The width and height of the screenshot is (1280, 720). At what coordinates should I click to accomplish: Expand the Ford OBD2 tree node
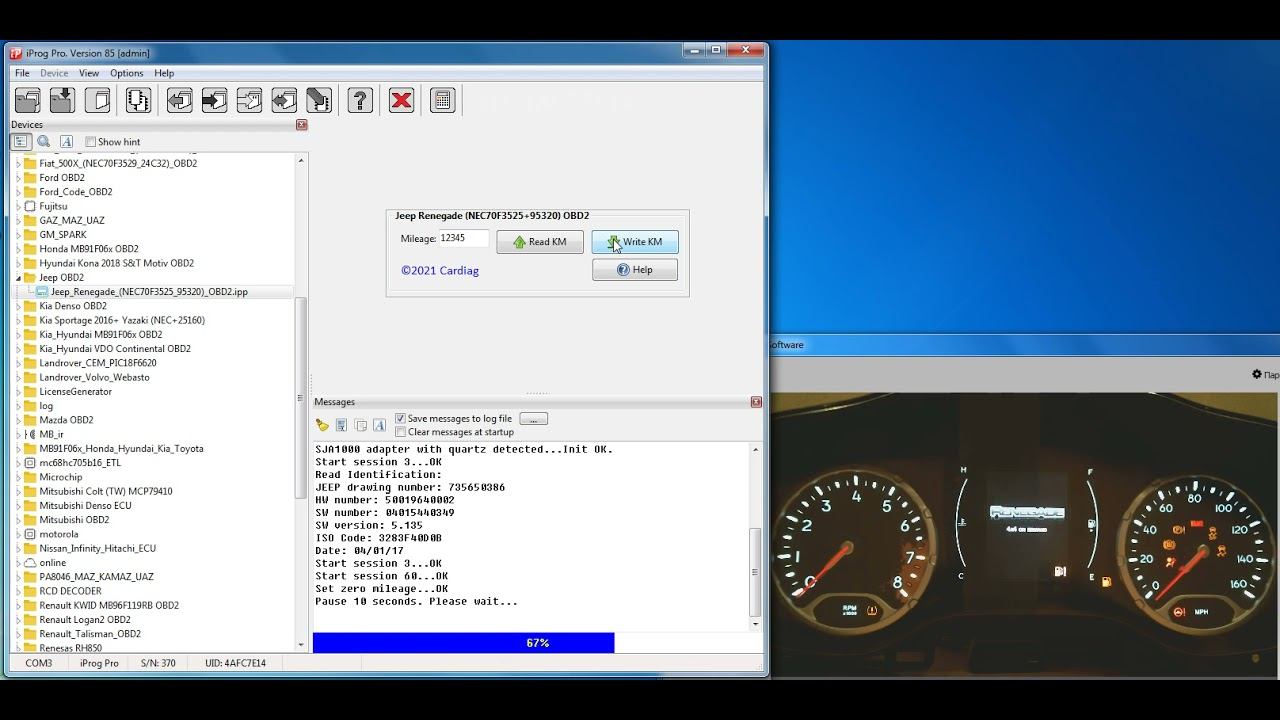click(19, 178)
